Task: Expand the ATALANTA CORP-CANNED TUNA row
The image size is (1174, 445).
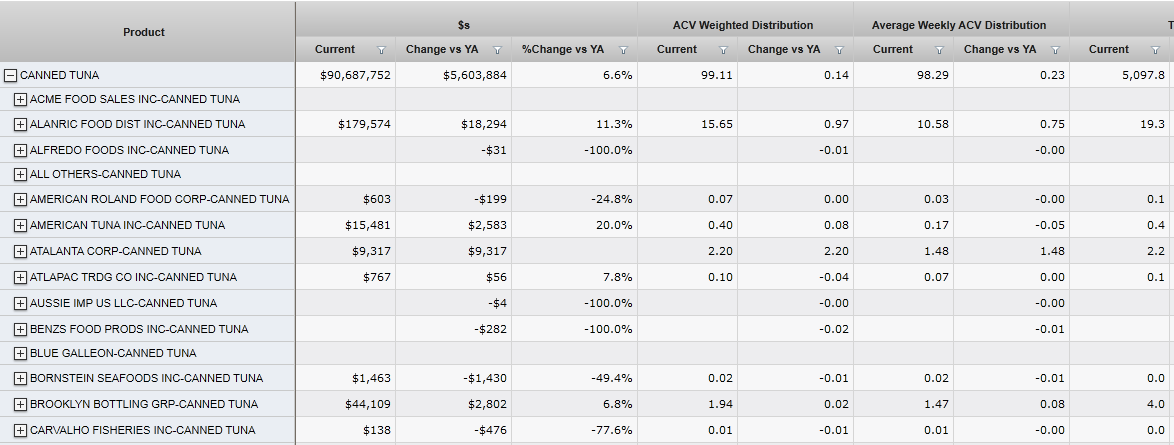Action: (x=20, y=251)
